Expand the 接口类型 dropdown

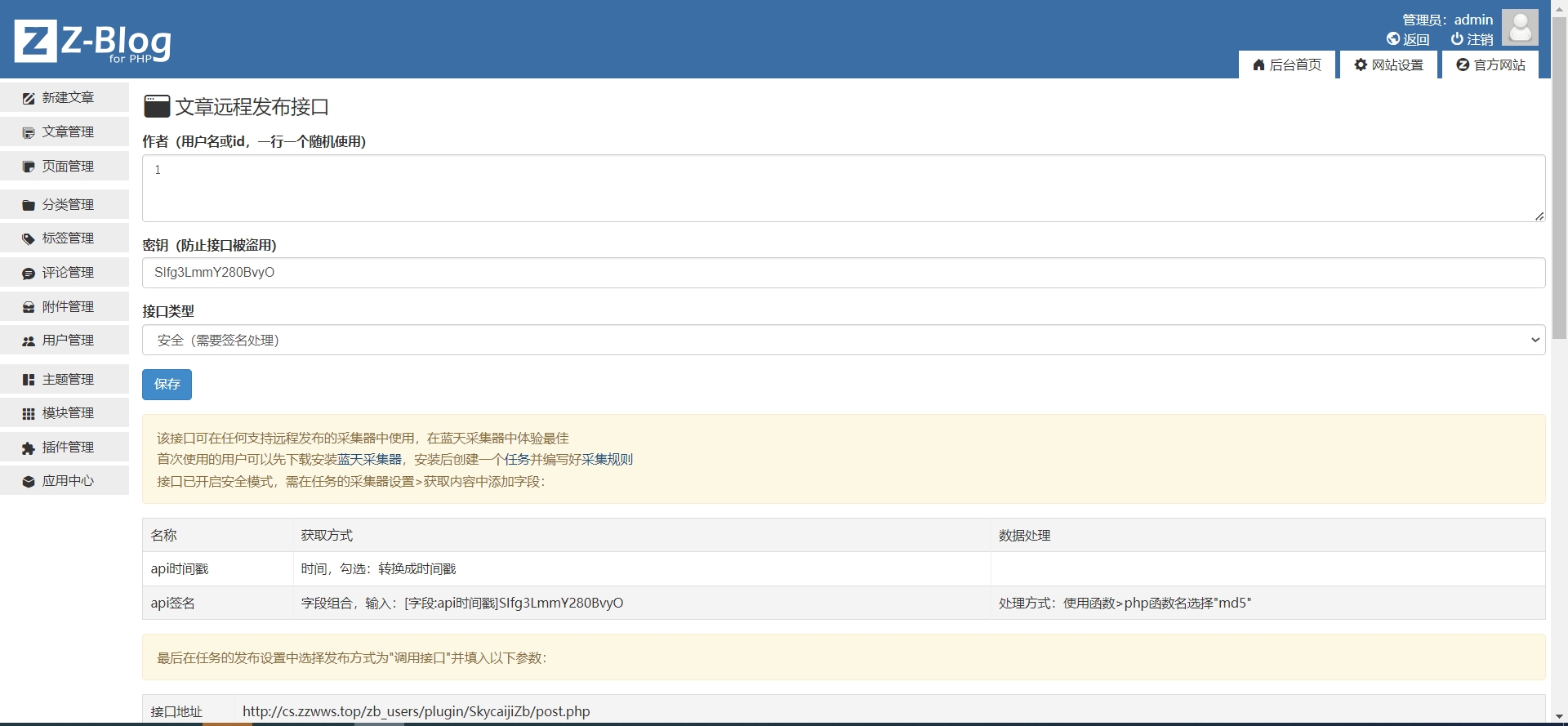click(843, 341)
